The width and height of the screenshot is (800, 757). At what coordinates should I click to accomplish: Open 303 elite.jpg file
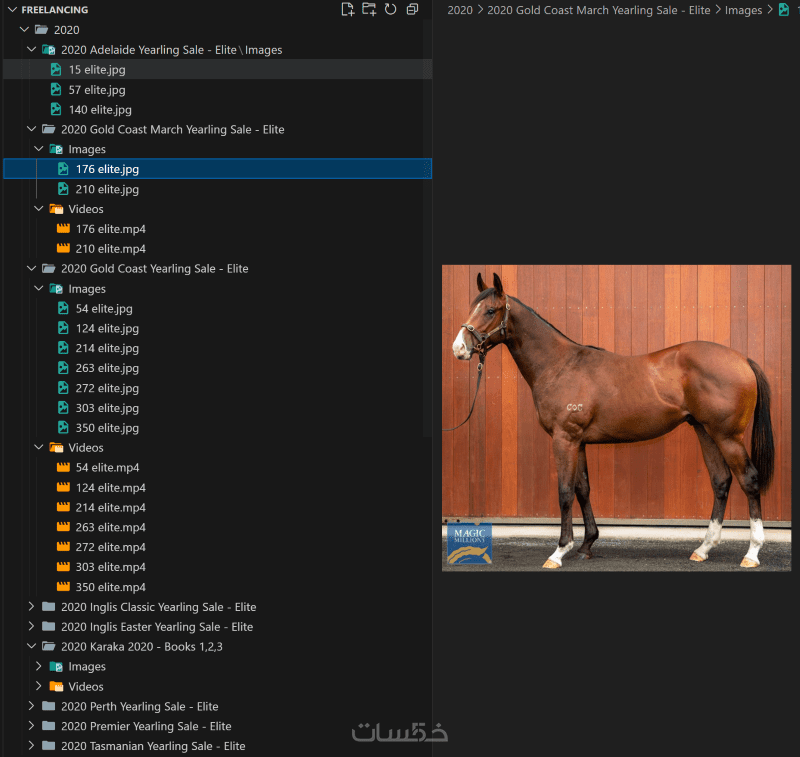coord(217,408)
